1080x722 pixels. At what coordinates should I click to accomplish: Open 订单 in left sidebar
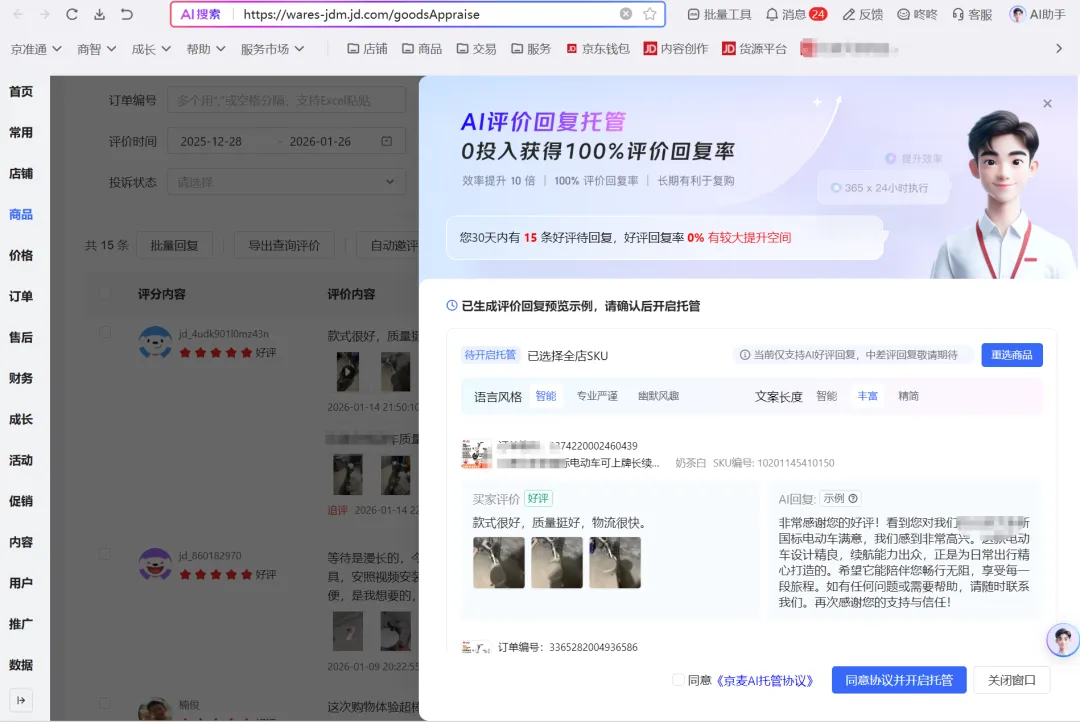click(x=21, y=296)
